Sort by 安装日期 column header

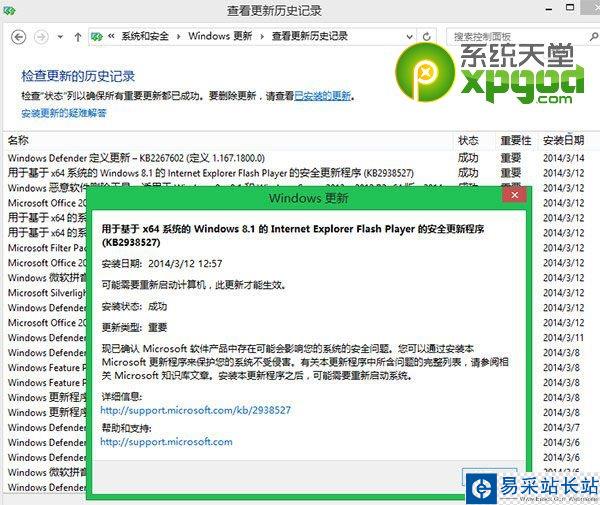pos(564,140)
